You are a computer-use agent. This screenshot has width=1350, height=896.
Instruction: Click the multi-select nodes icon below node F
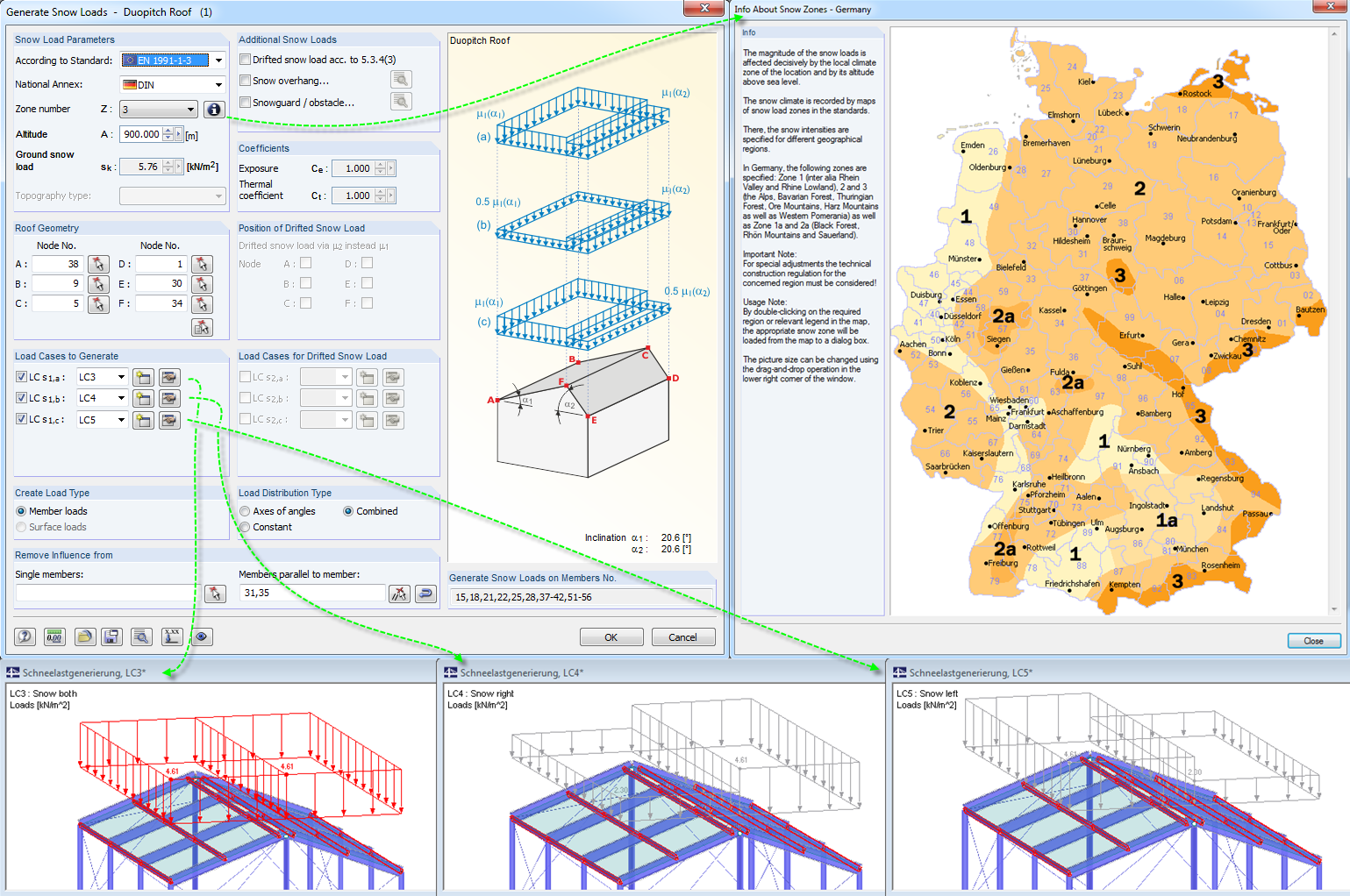[202, 327]
